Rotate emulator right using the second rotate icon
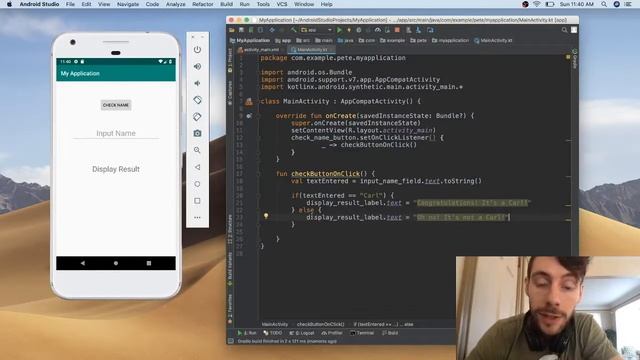 (198, 117)
